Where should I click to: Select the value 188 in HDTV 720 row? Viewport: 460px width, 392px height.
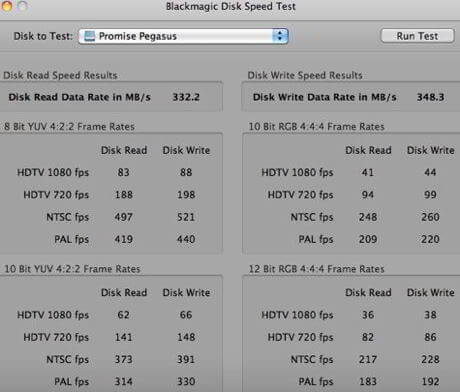pyautogui.click(x=124, y=195)
